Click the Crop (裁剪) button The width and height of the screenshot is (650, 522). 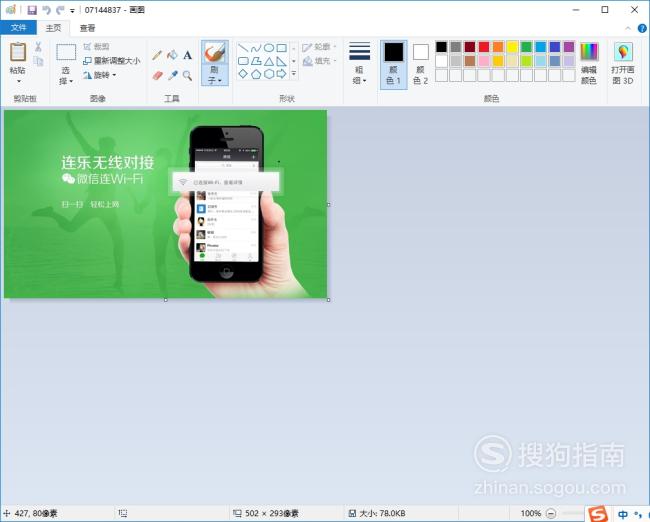tap(97, 47)
